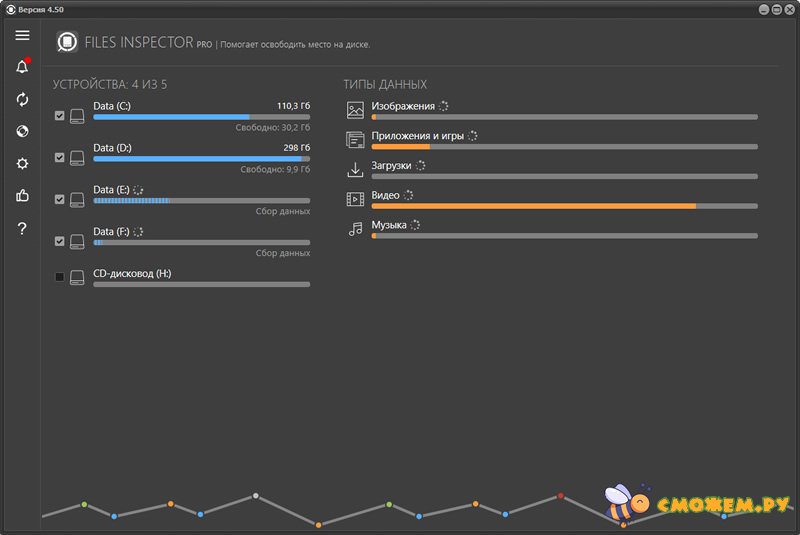The image size is (800, 535).
Task: Uncheck the Data (C:) drive checkbox
Action: click(x=60, y=116)
